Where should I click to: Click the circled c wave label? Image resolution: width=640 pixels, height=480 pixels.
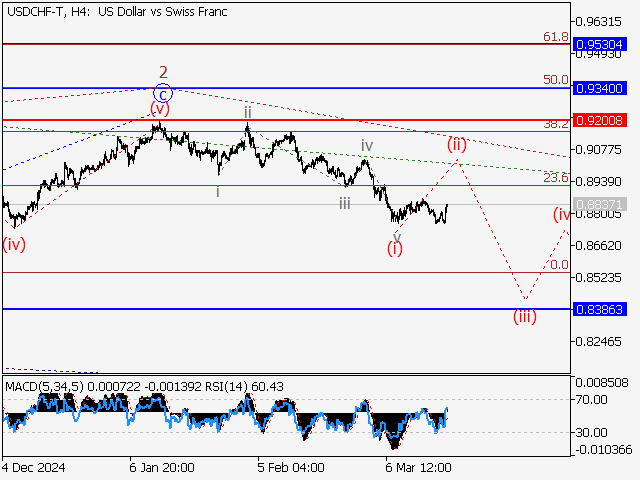163,93
